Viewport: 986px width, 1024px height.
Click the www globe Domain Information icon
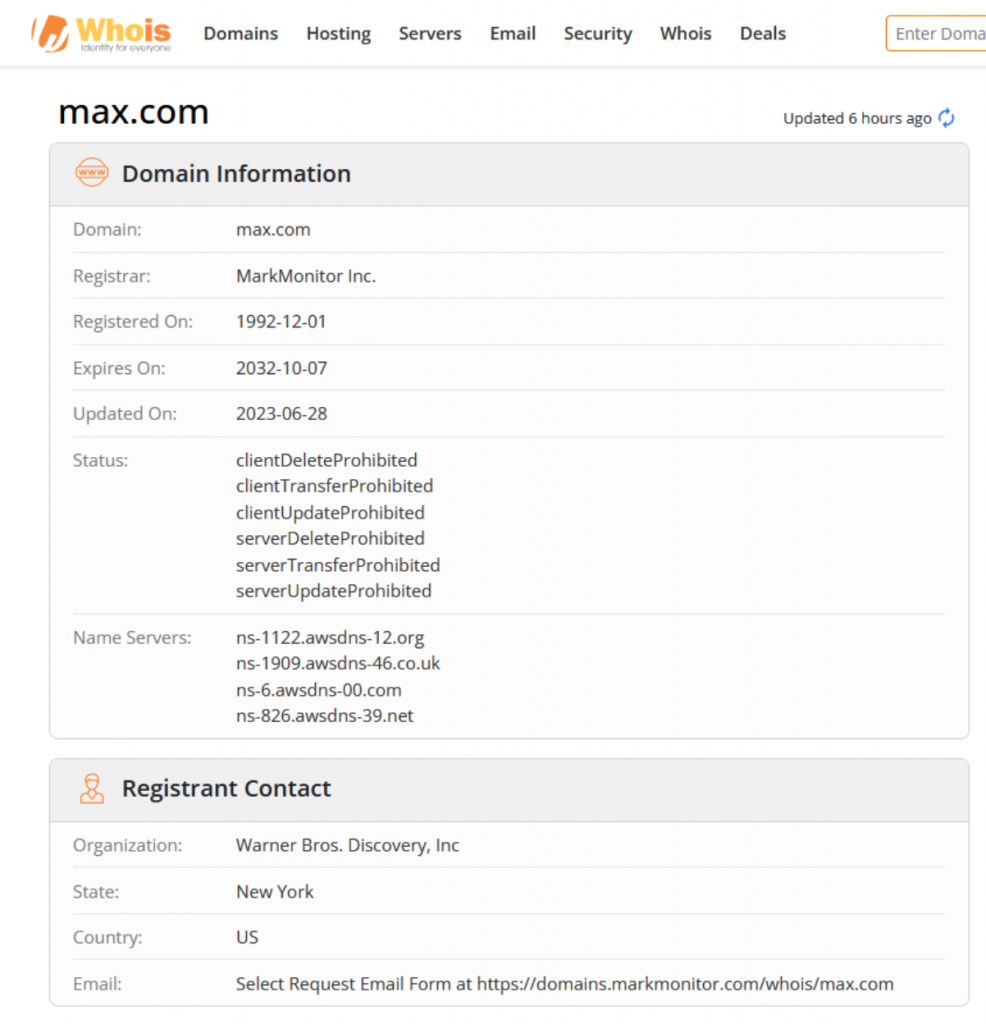pos(91,173)
